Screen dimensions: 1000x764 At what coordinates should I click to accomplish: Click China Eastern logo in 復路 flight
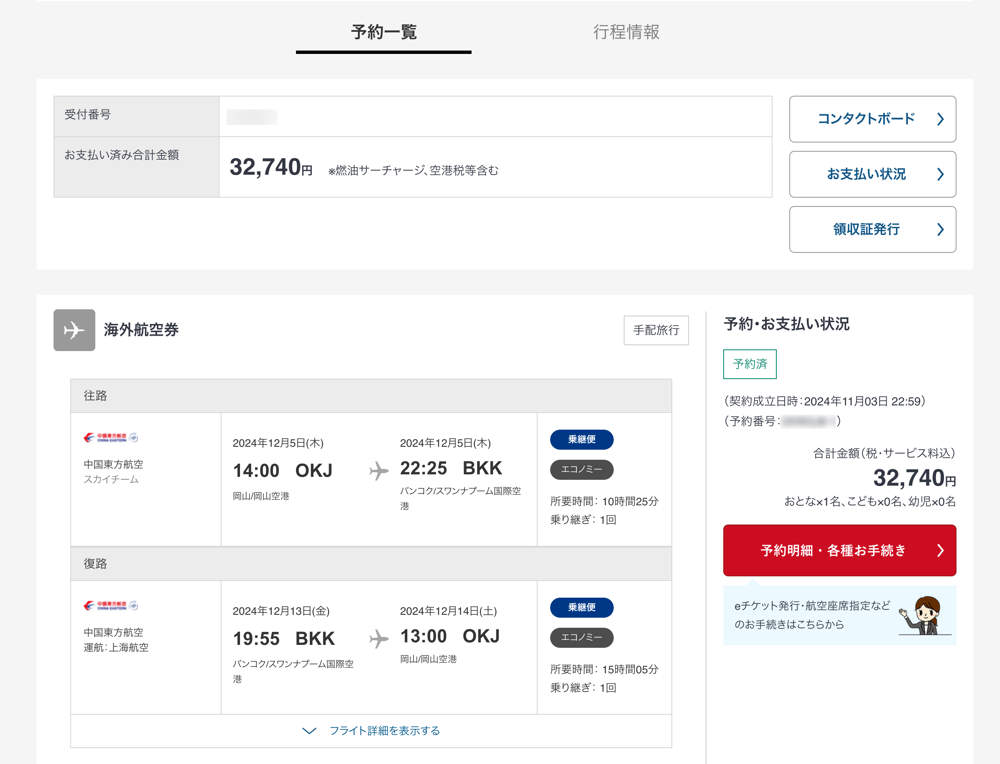pyautogui.click(x=110, y=606)
